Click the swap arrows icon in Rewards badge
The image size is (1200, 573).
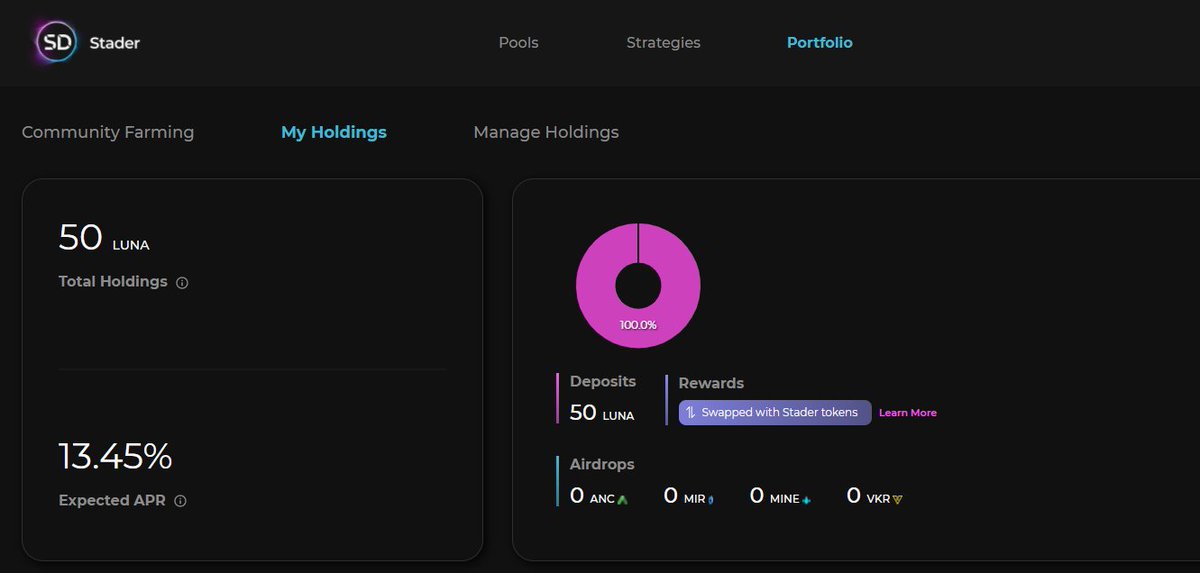coord(690,412)
